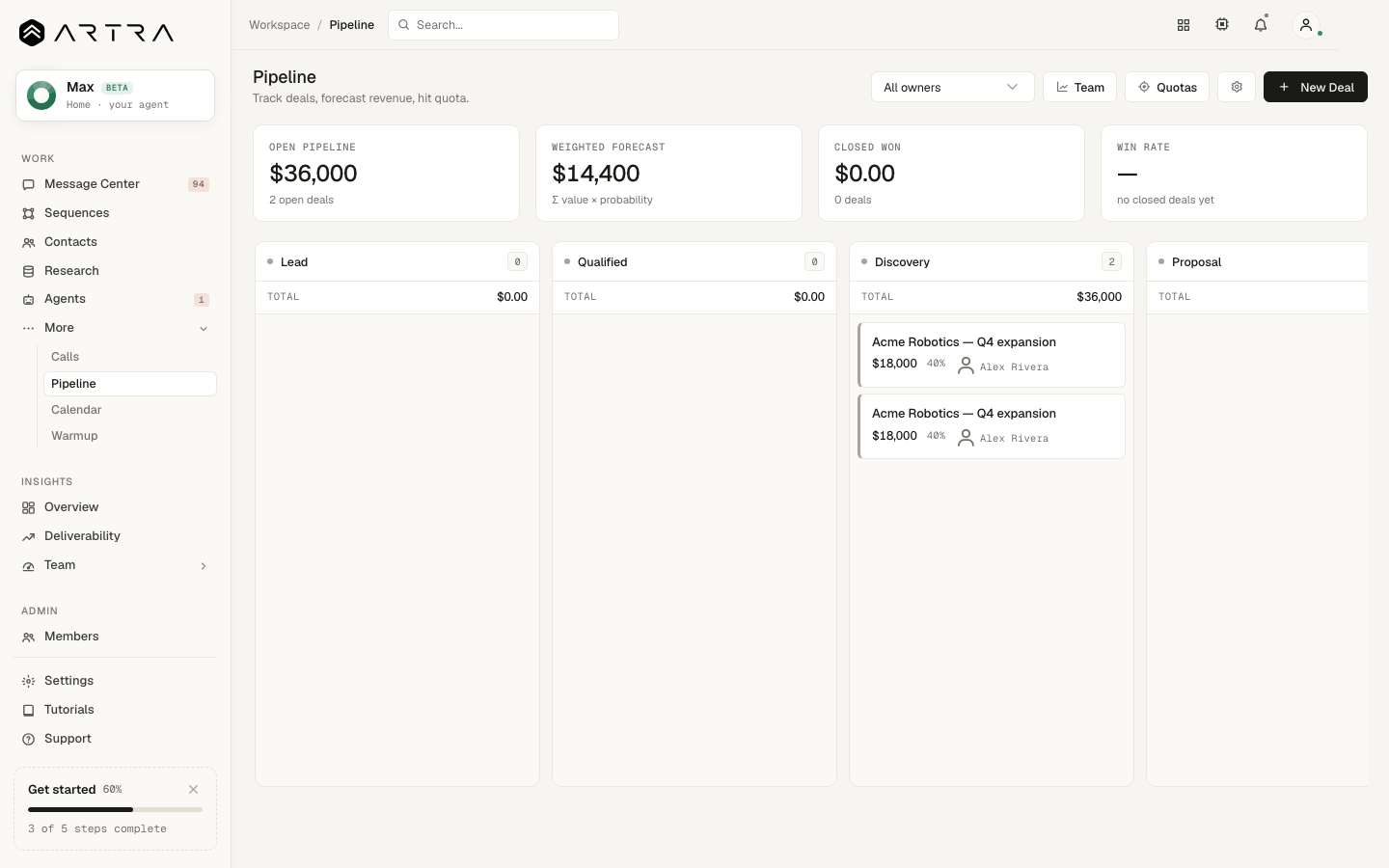This screenshot has height=868, width=1389.
Task: Click the "3 of 5 steps complete" text
Action: [x=97, y=828]
